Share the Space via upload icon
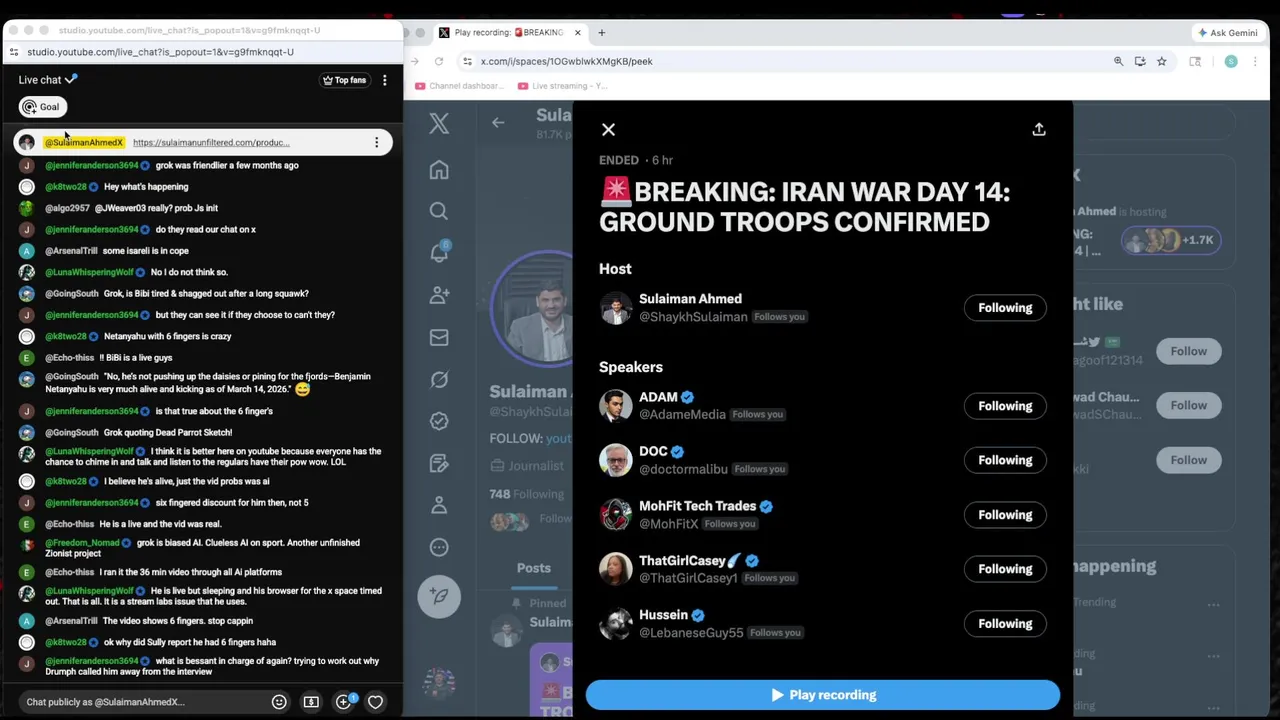1280x720 pixels. [x=1039, y=129]
